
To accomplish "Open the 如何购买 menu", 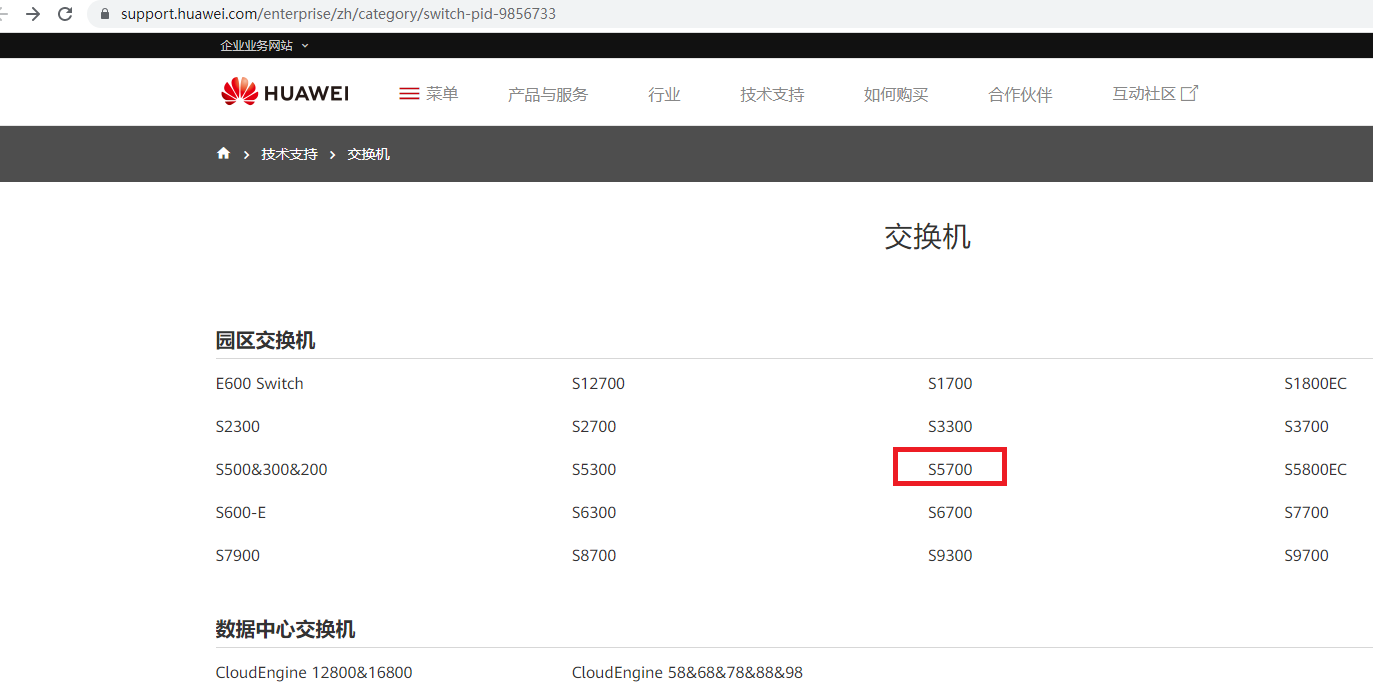I will click(896, 94).
